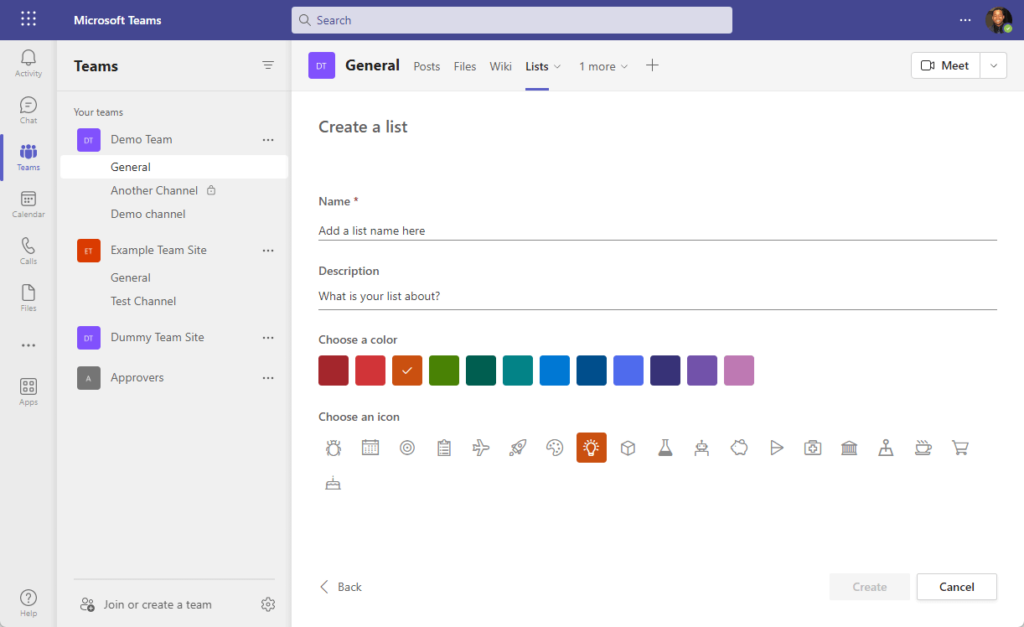
Task: Open more options for Approvers team
Action: pos(268,378)
